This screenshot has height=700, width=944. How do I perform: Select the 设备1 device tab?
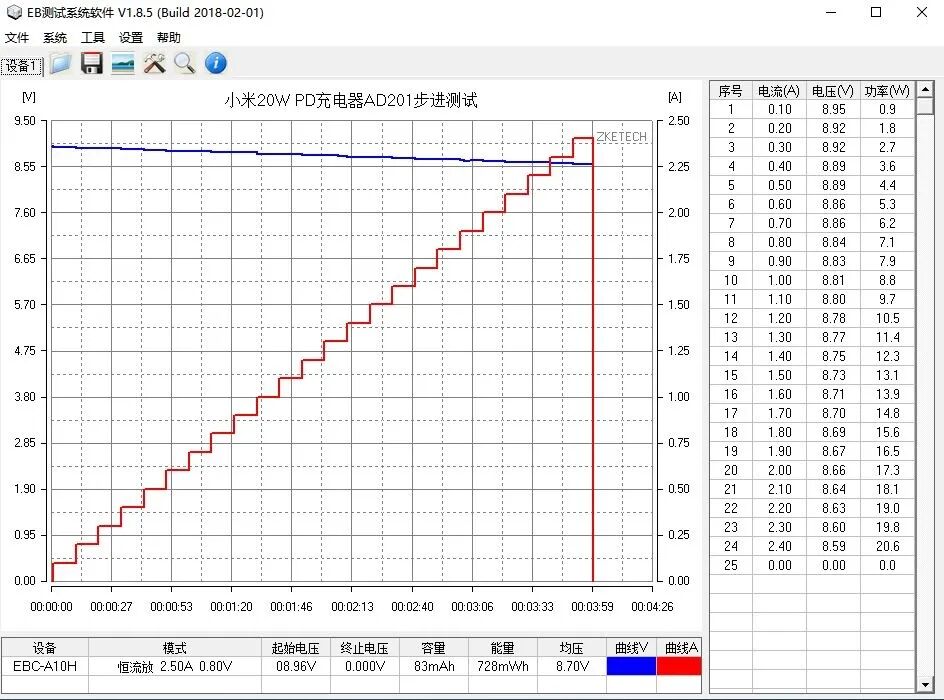click(22, 66)
